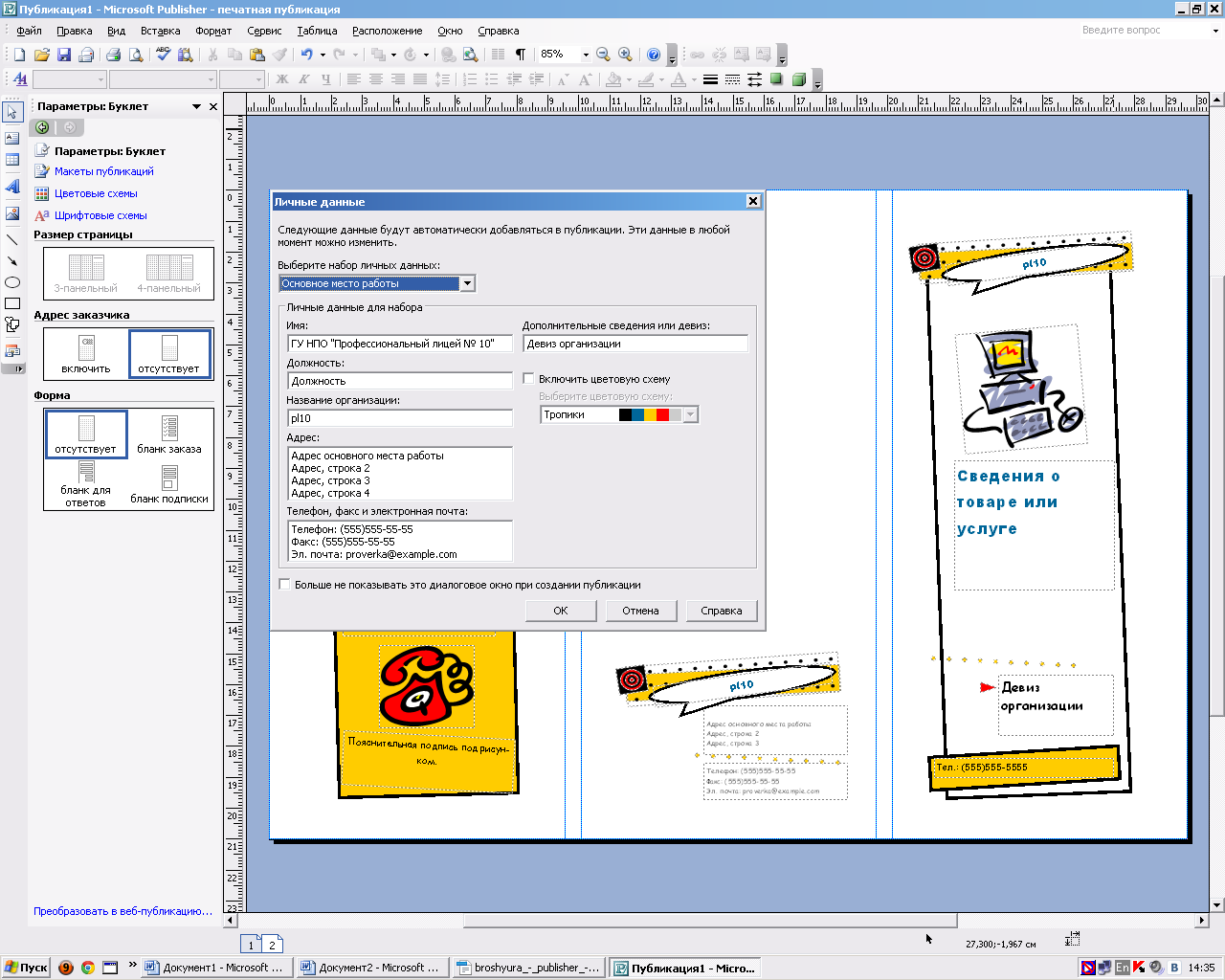Open 'Основное место работы' data set dropdown
The width and height of the screenshot is (1225, 980).
pyautogui.click(x=467, y=283)
